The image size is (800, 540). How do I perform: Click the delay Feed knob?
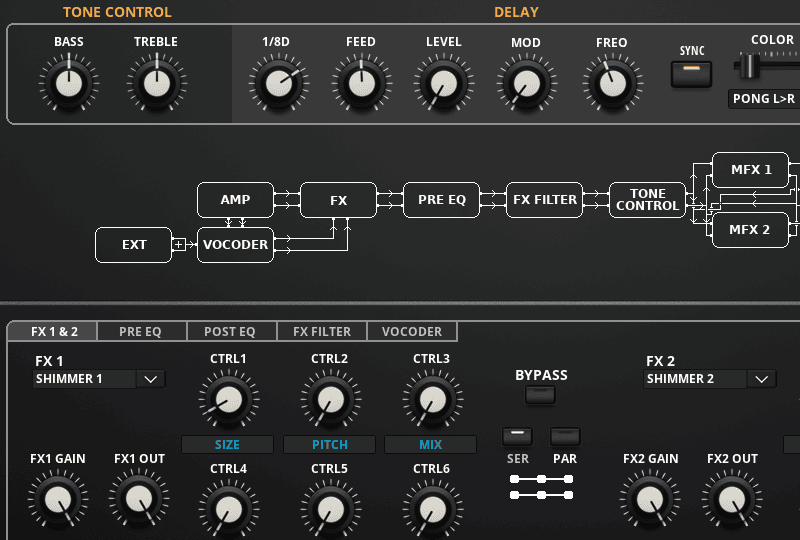coord(360,83)
